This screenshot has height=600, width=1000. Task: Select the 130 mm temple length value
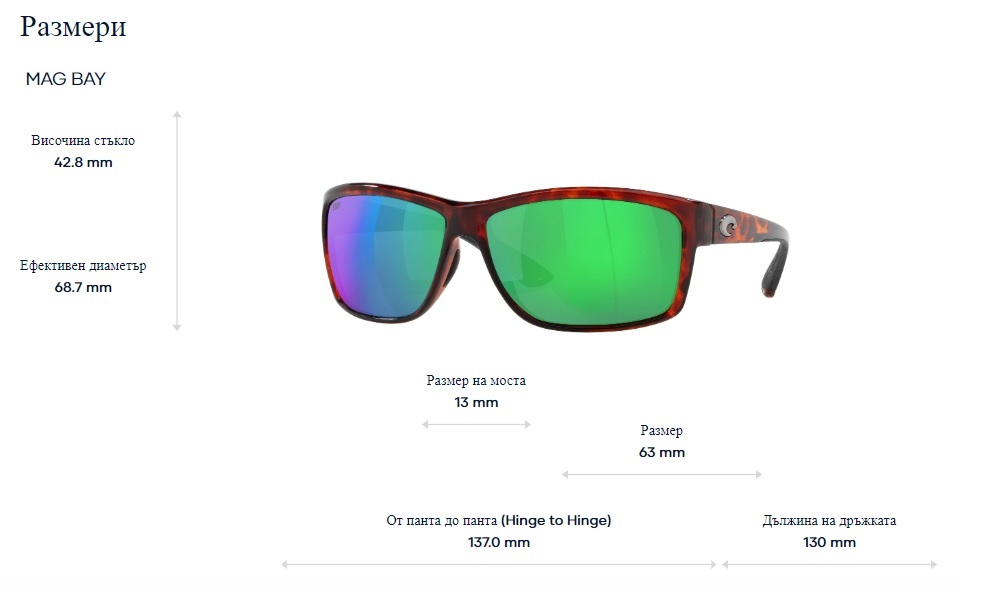pyautogui.click(x=829, y=542)
